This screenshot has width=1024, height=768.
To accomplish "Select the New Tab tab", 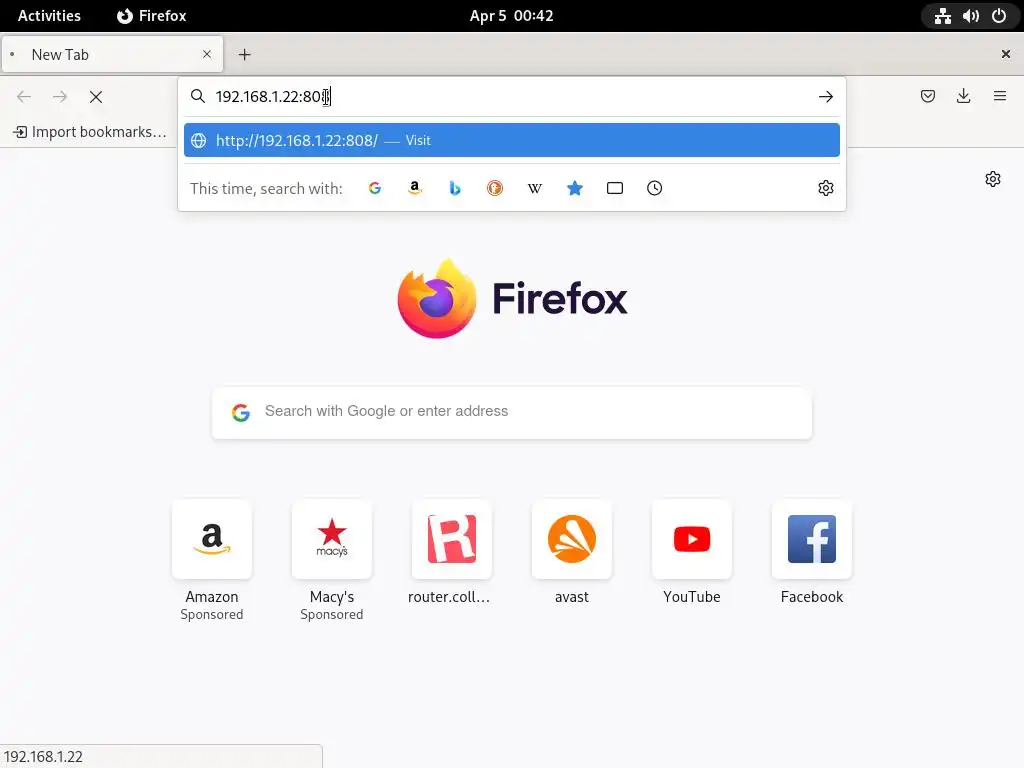I will pyautogui.click(x=112, y=54).
